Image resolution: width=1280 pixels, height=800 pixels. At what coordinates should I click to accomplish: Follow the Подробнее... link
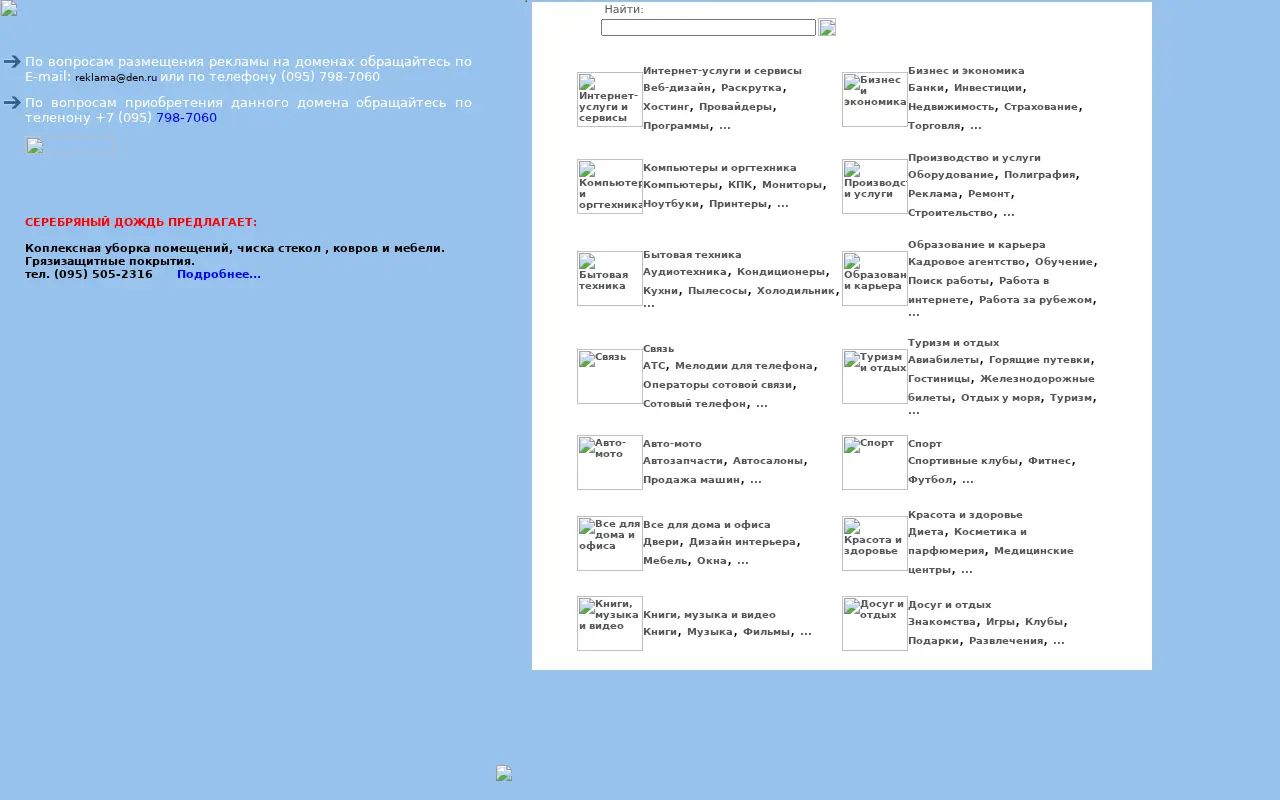coord(219,274)
